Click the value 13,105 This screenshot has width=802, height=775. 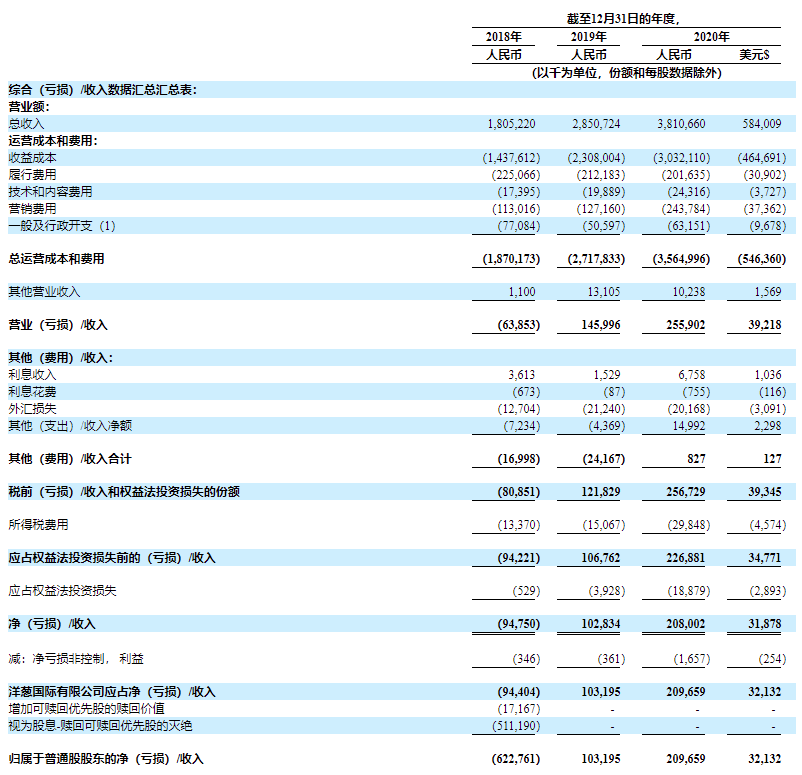(x=604, y=292)
